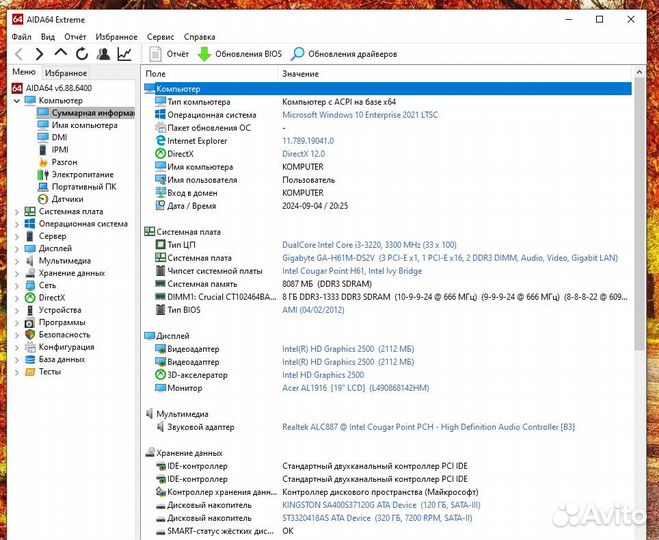Open the Файл menu
The height and width of the screenshot is (540, 659).
pos(21,37)
